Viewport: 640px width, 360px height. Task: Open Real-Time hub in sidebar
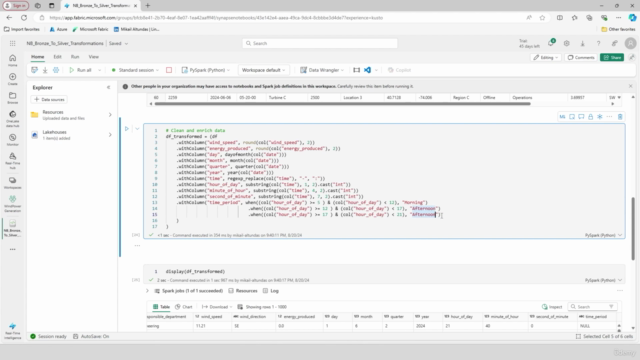[x=13, y=161]
